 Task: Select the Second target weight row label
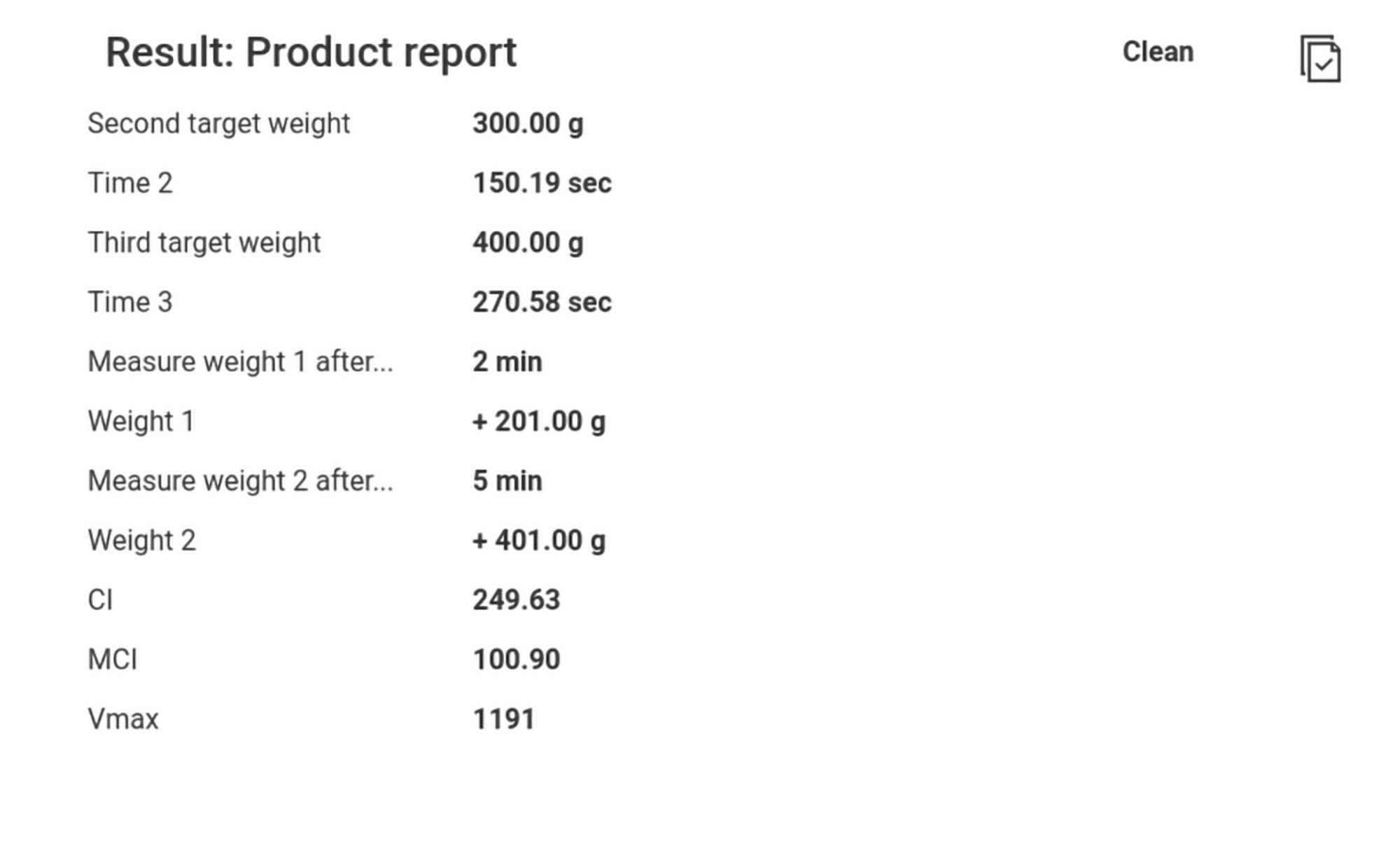[218, 124]
